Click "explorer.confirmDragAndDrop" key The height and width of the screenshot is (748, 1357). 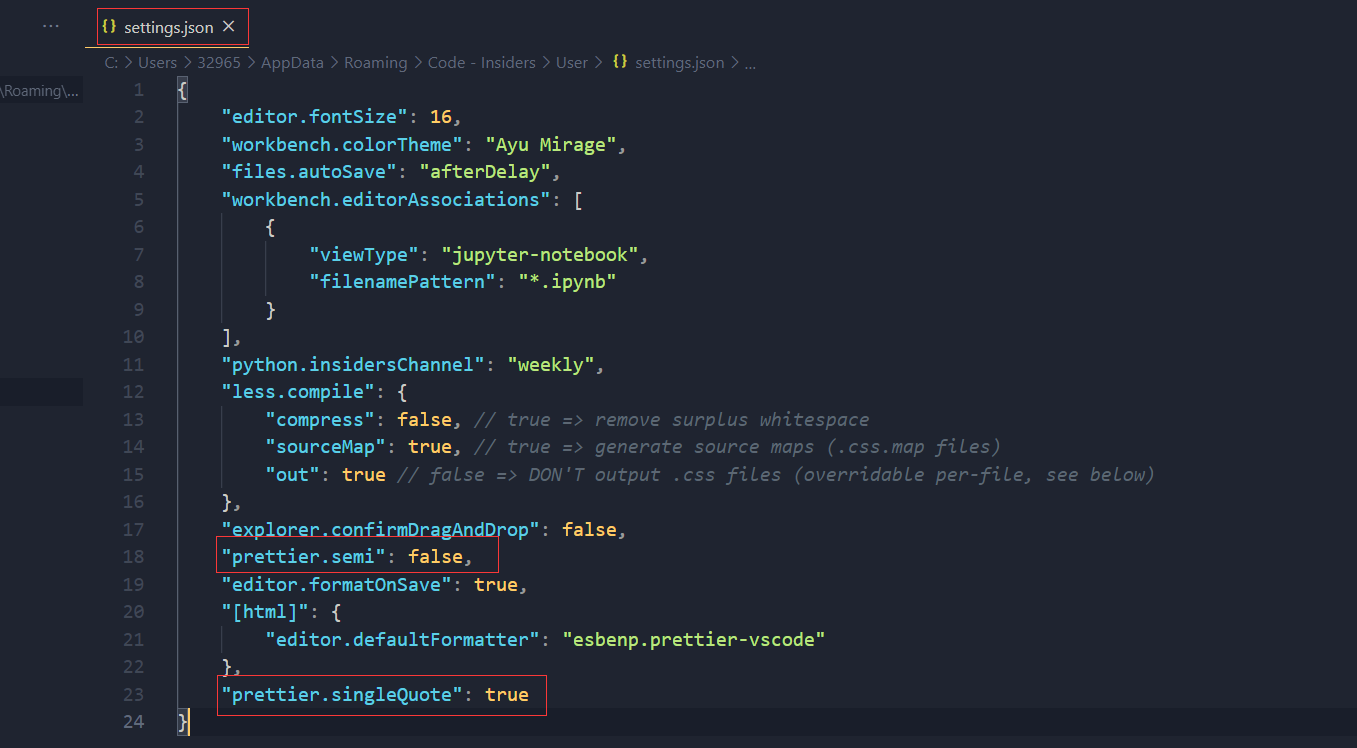[381, 530]
